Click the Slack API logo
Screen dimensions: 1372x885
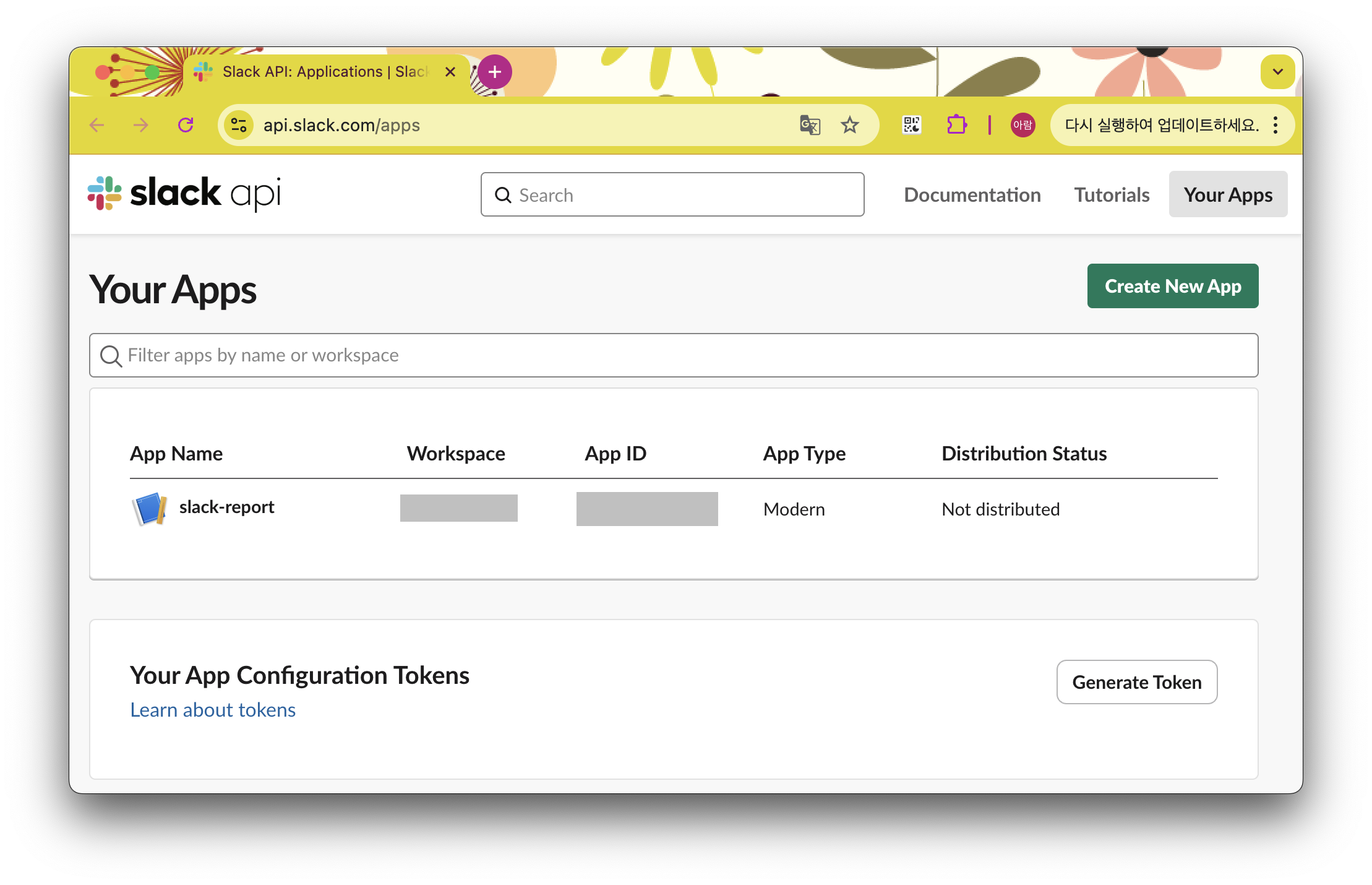pyautogui.click(x=184, y=194)
